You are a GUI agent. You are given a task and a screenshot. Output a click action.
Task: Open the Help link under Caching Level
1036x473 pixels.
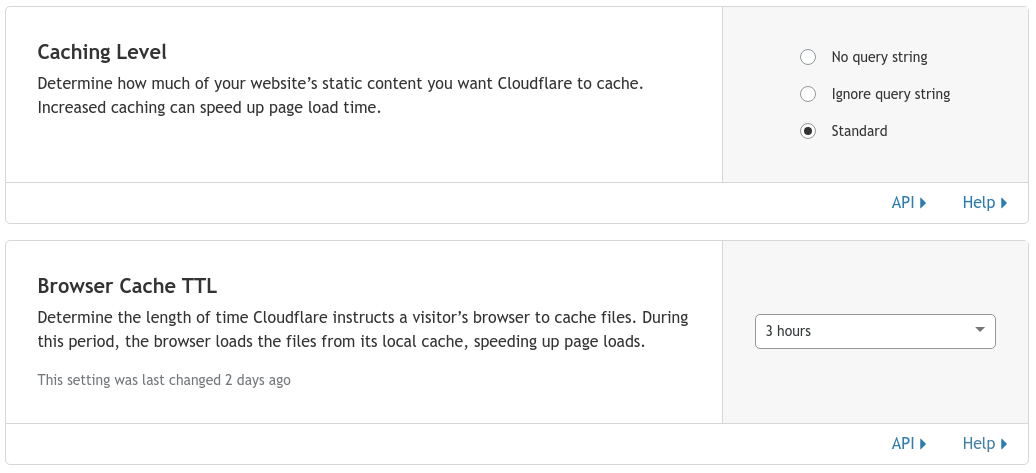(x=984, y=202)
